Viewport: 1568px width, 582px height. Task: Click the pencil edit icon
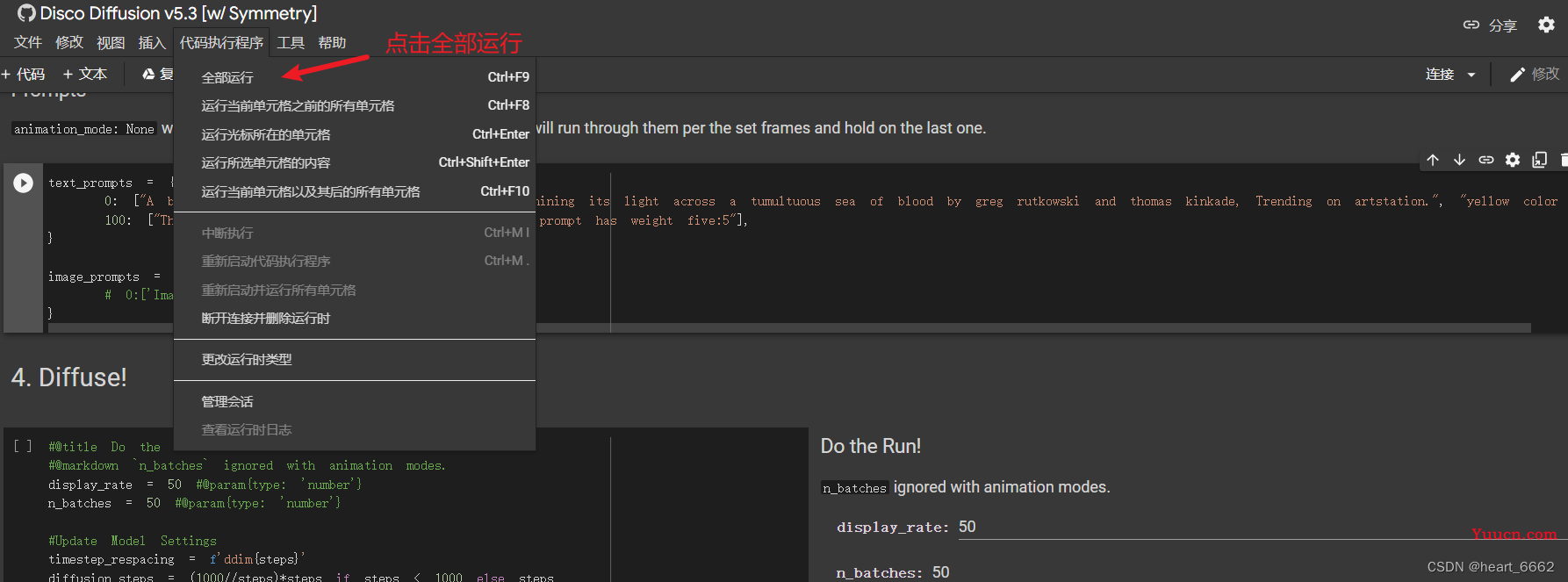[x=1517, y=75]
